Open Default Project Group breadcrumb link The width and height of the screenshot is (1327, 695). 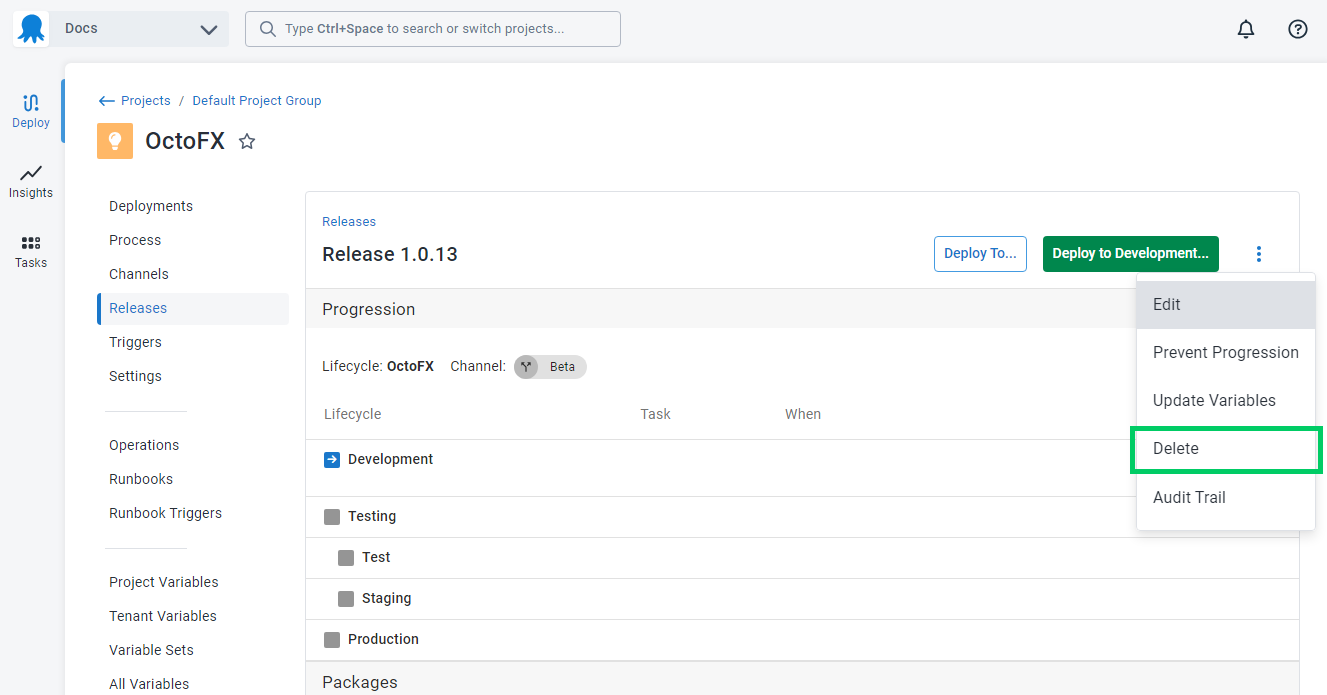click(x=257, y=100)
